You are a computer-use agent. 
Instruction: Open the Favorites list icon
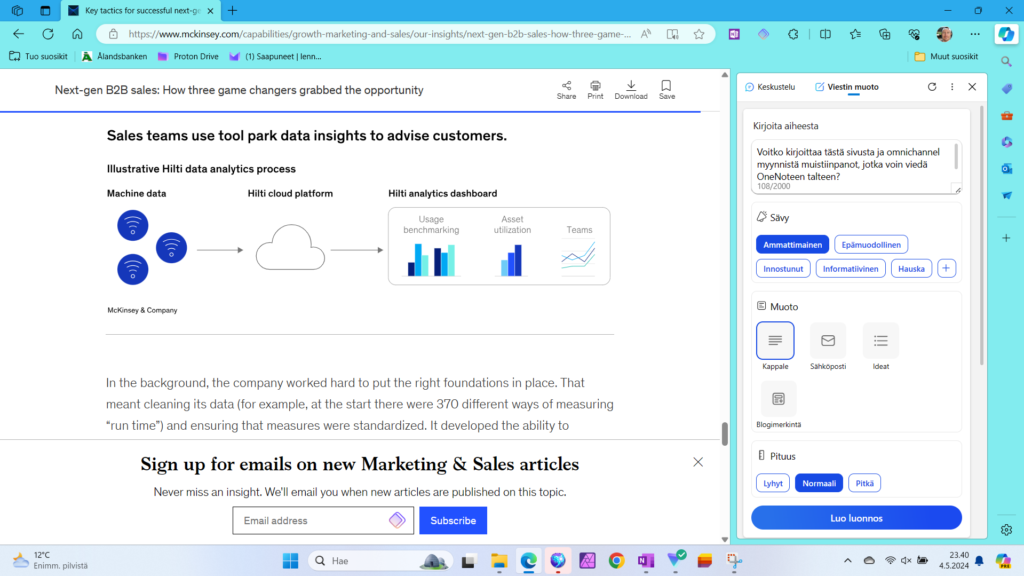(855, 34)
